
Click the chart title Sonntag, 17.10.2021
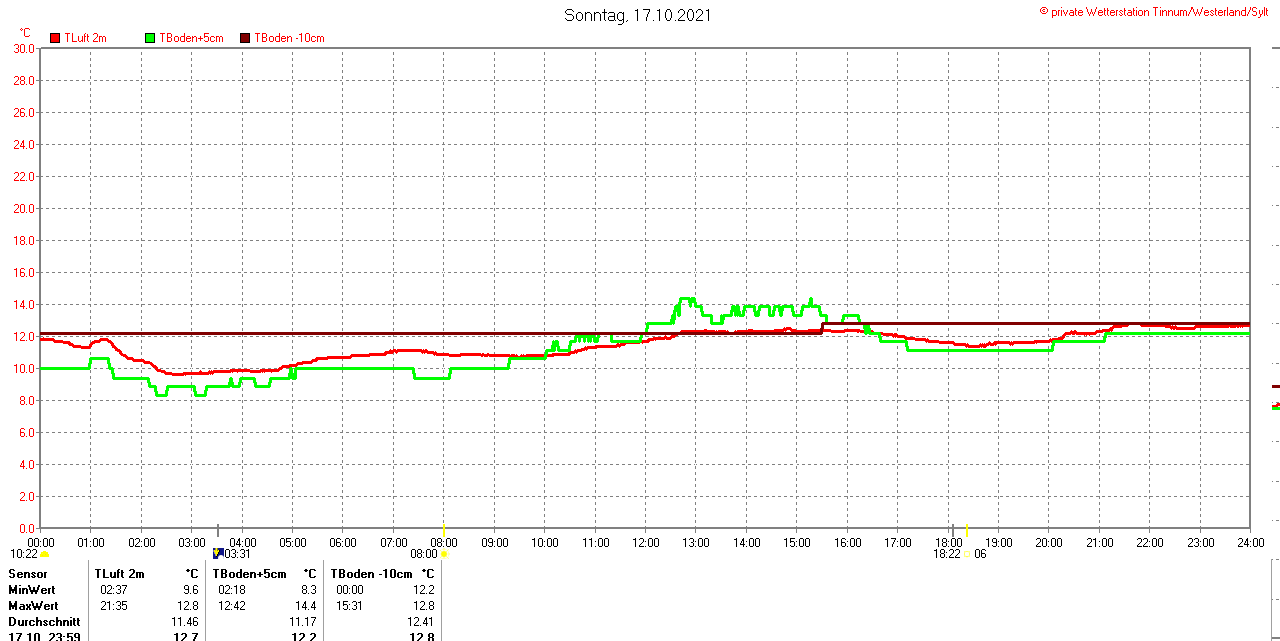pyautogui.click(x=638, y=15)
